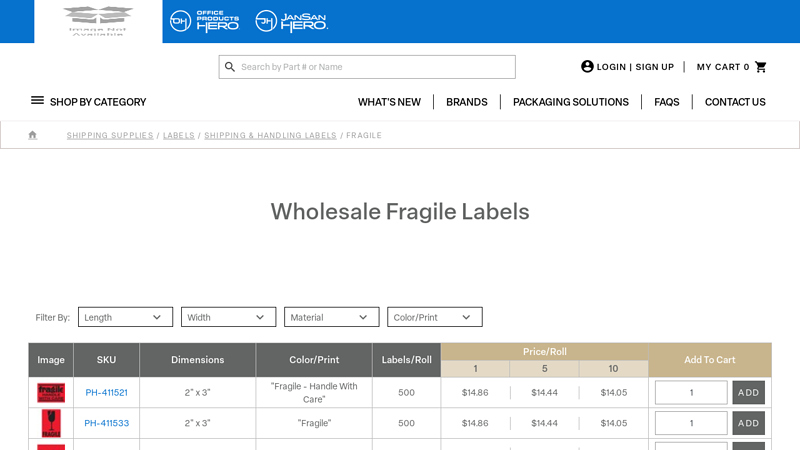Add PH-411521 to cart
The height and width of the screenshot is (450, 800).
click(x=748, y=392)
